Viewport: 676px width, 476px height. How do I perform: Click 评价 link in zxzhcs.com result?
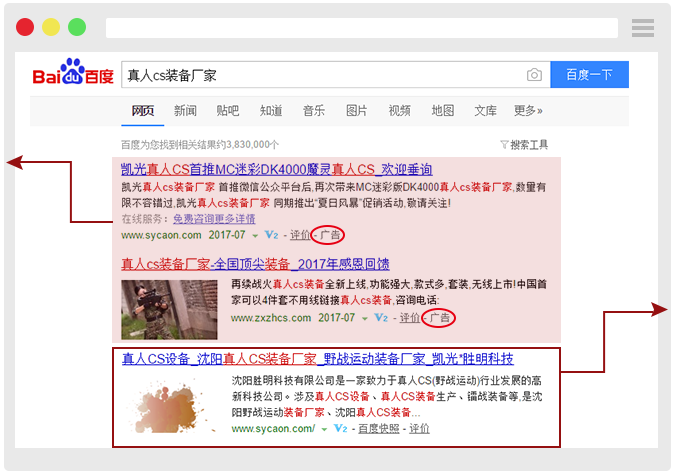click(x=409, y=318)
